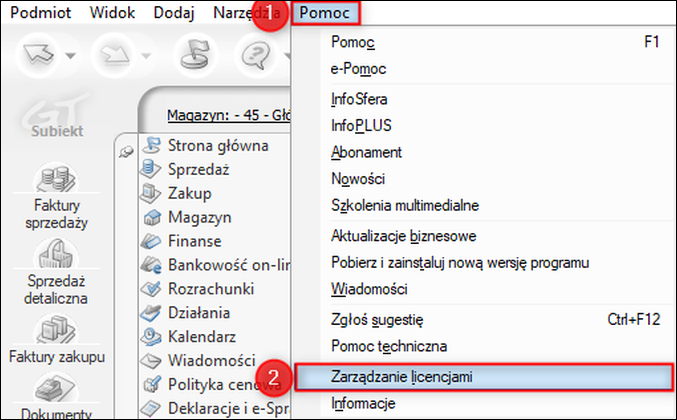Open the Pomoc menu
This screenshot has width=677, height=420.
[325, 13]
